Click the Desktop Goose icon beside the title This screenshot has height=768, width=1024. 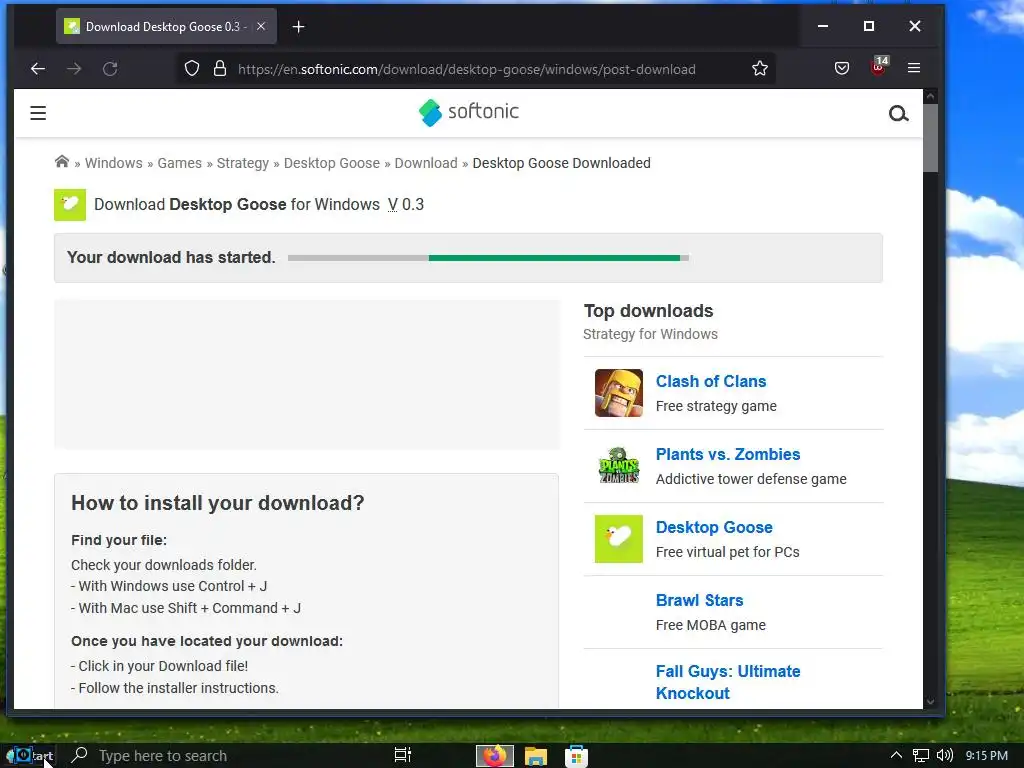point(70,204)
